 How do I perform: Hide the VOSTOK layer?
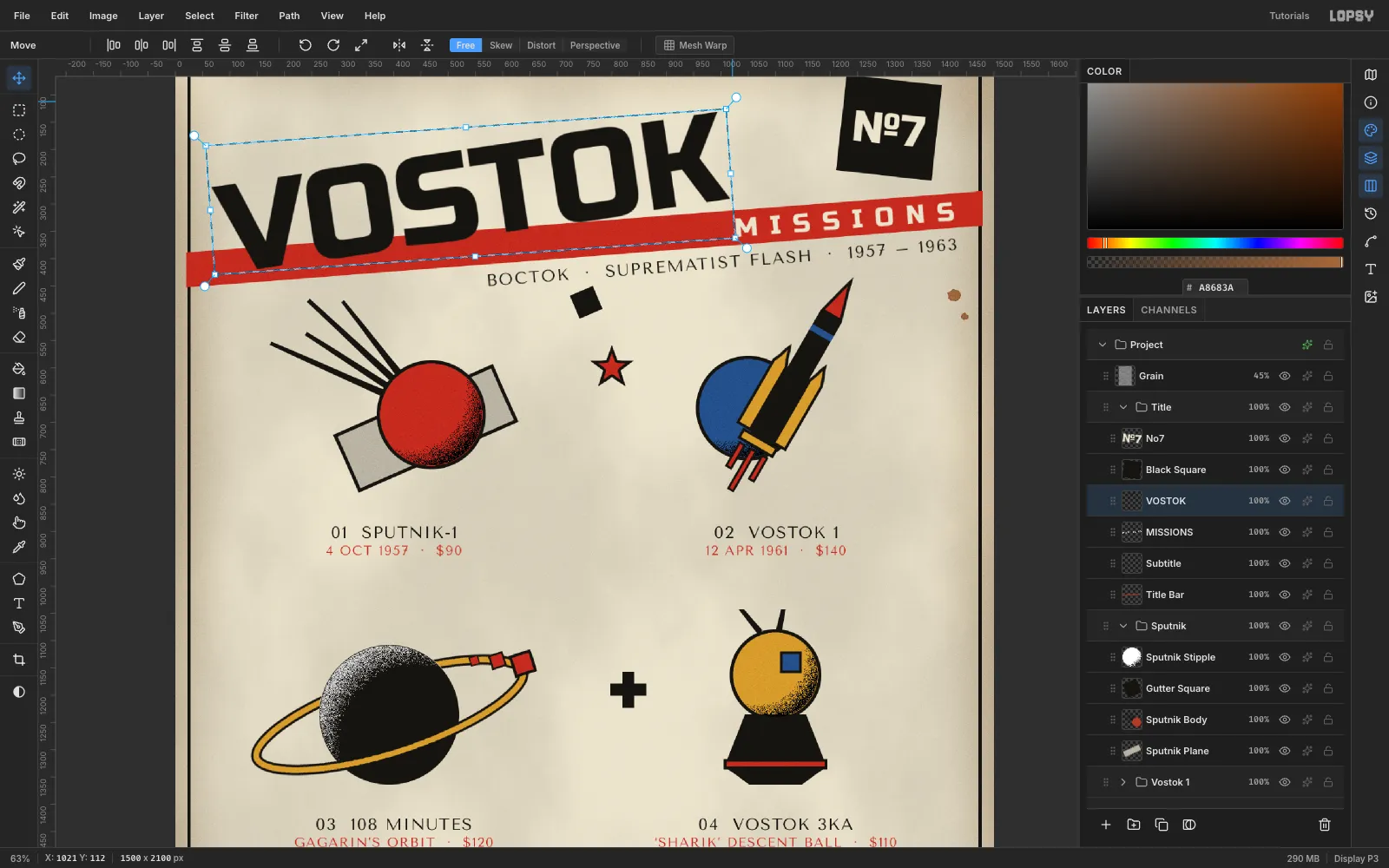(x=1285, y=501)
